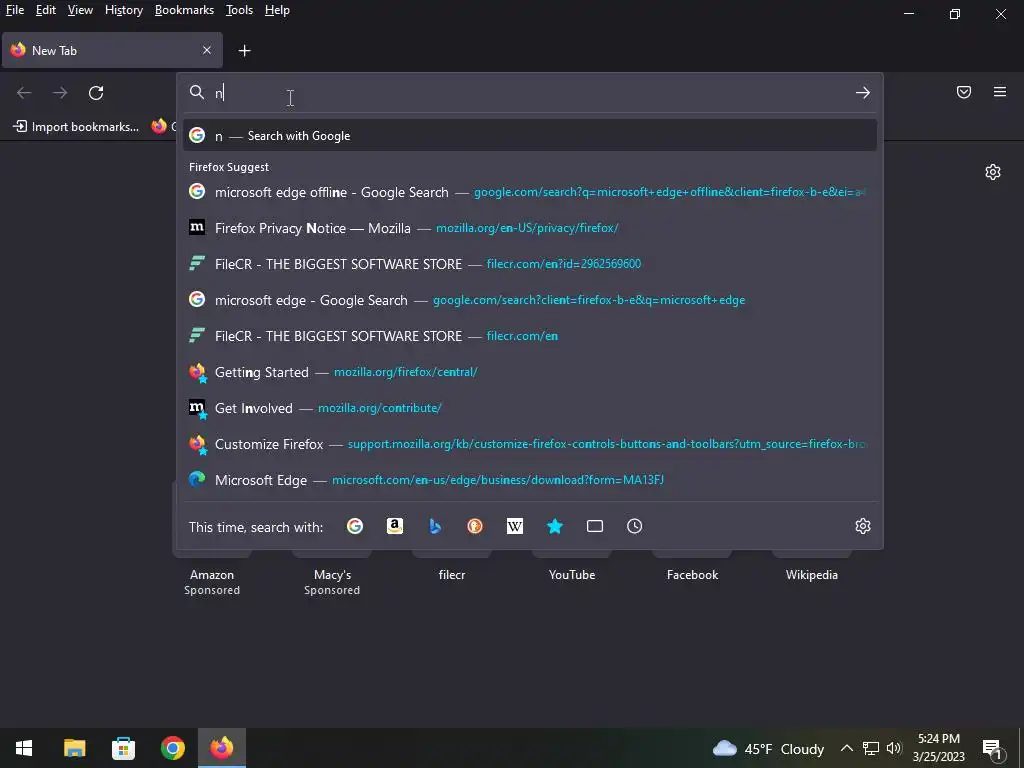Search this time with DuckDuckGo icon
The width and height of the screenshot is (1024, 768).
[475, 526]
